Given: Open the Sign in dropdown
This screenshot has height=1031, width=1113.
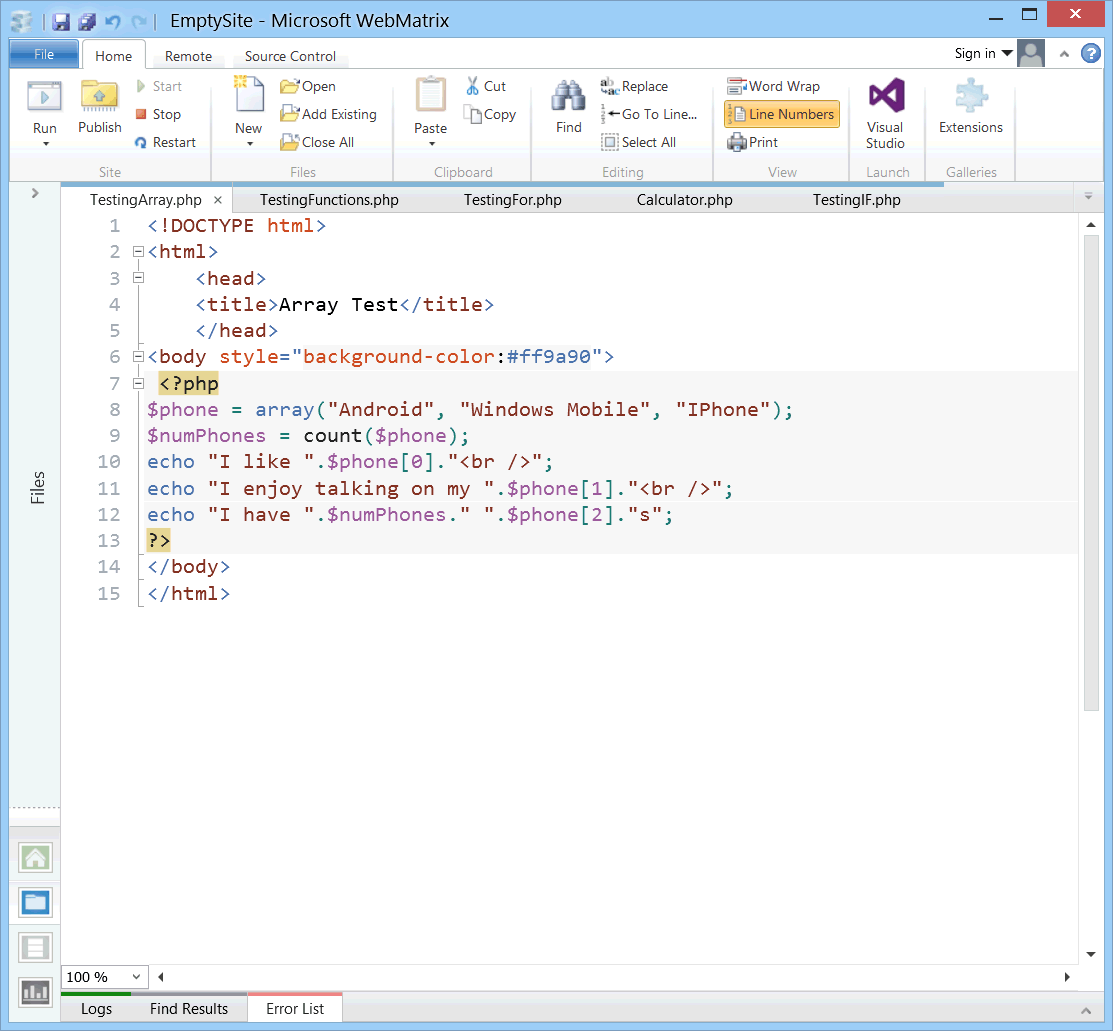Looking at the screenshot, I should click(x=984, y=53).
